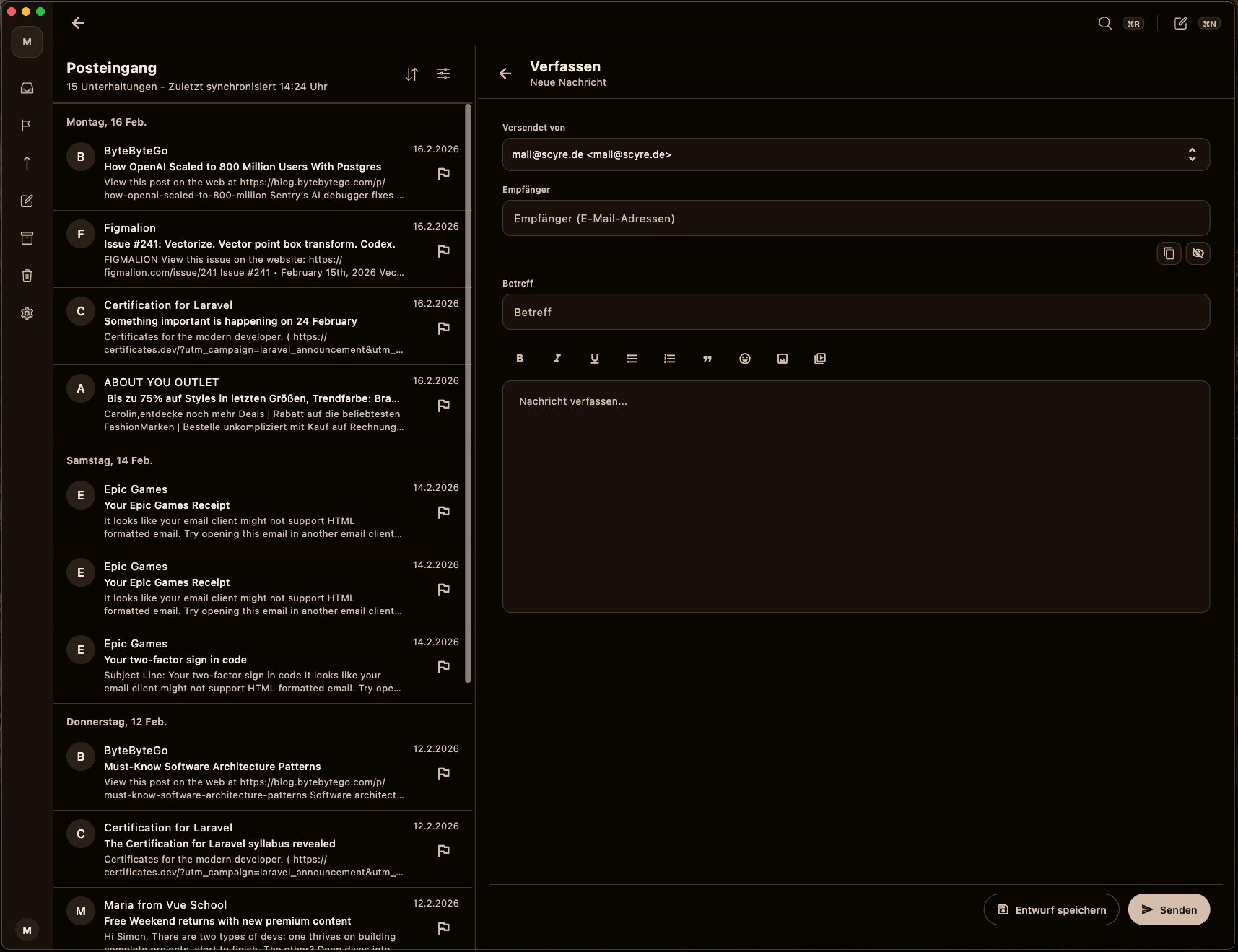Open the settings gear in the sidebar
Screen dimensions: 1238x952
pyautogui.click(x=27, y=313)
